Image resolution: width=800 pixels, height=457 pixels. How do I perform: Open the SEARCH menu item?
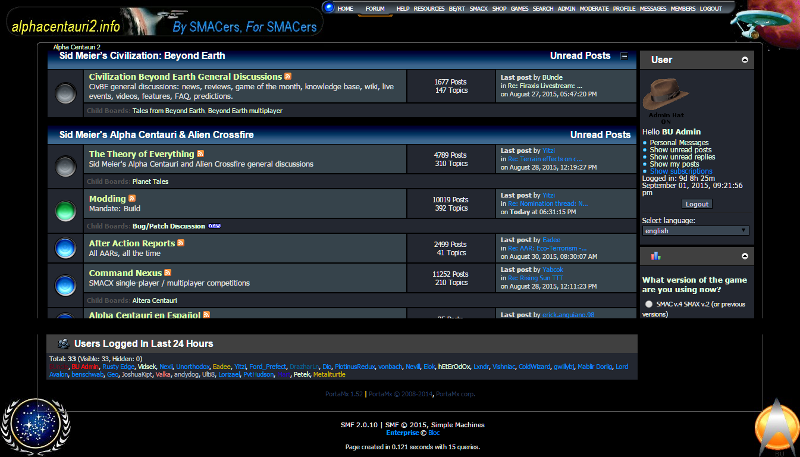(542, 8)
